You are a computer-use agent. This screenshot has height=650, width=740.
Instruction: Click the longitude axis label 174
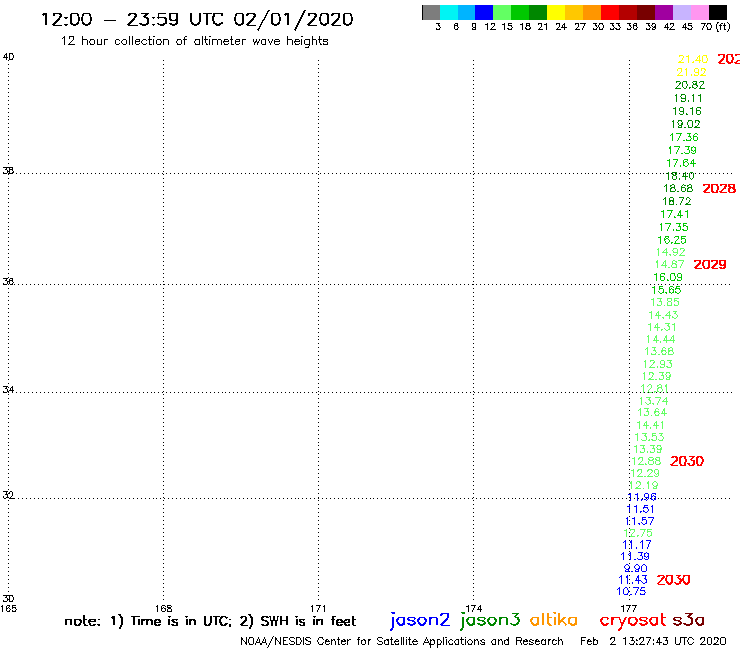pos(474,608)
